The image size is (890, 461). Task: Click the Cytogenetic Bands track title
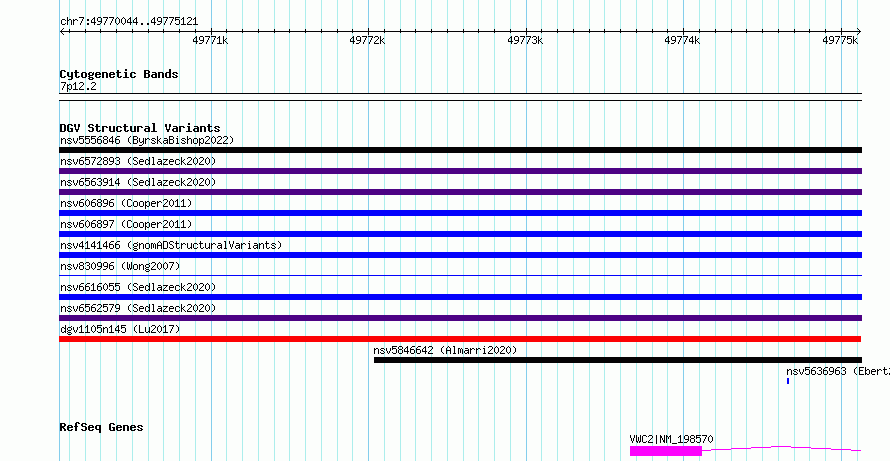[119, 74]
